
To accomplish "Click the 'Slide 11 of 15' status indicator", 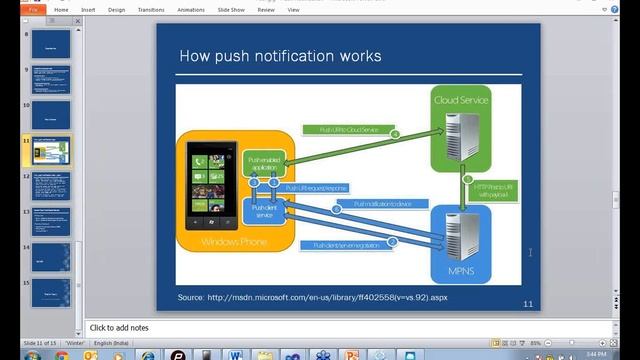I will pyautogui.click(x=40, y=343).
